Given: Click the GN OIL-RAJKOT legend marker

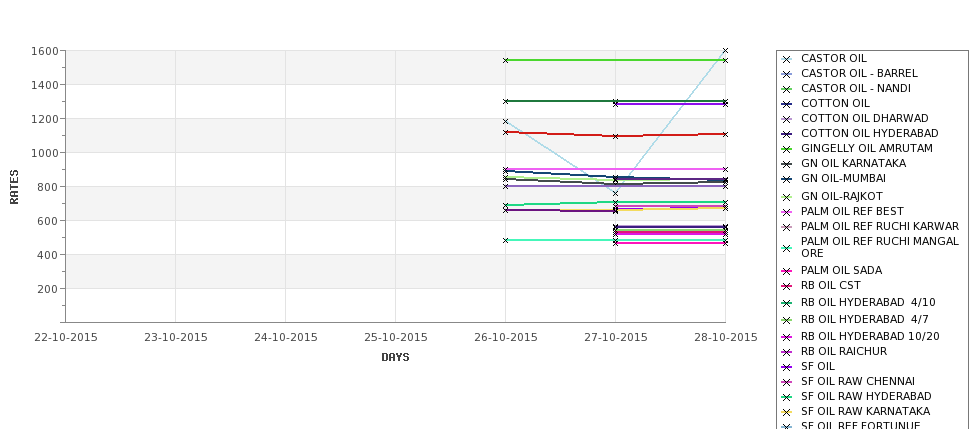Looking at the screenshot, I should click(x=787, y=197).
